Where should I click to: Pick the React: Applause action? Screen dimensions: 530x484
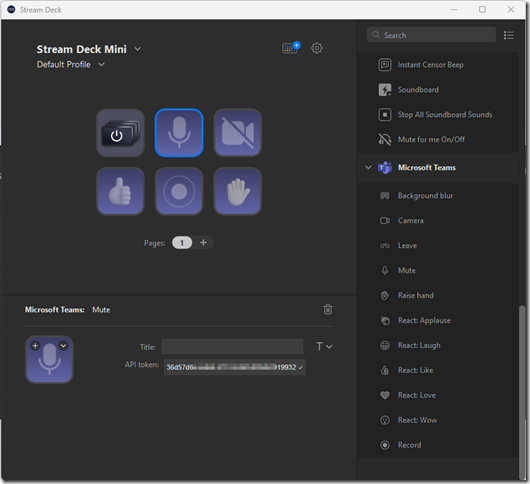[437, 320]
